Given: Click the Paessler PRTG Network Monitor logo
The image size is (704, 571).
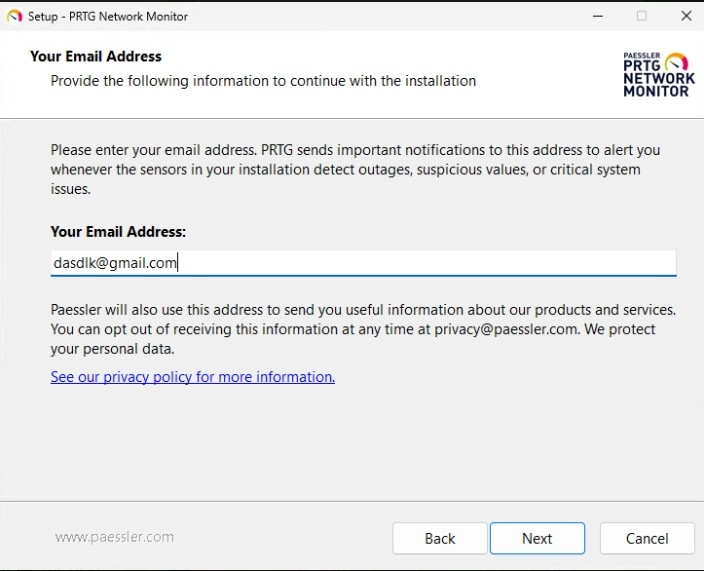Looking at the screenshot, I should point(657,75).
